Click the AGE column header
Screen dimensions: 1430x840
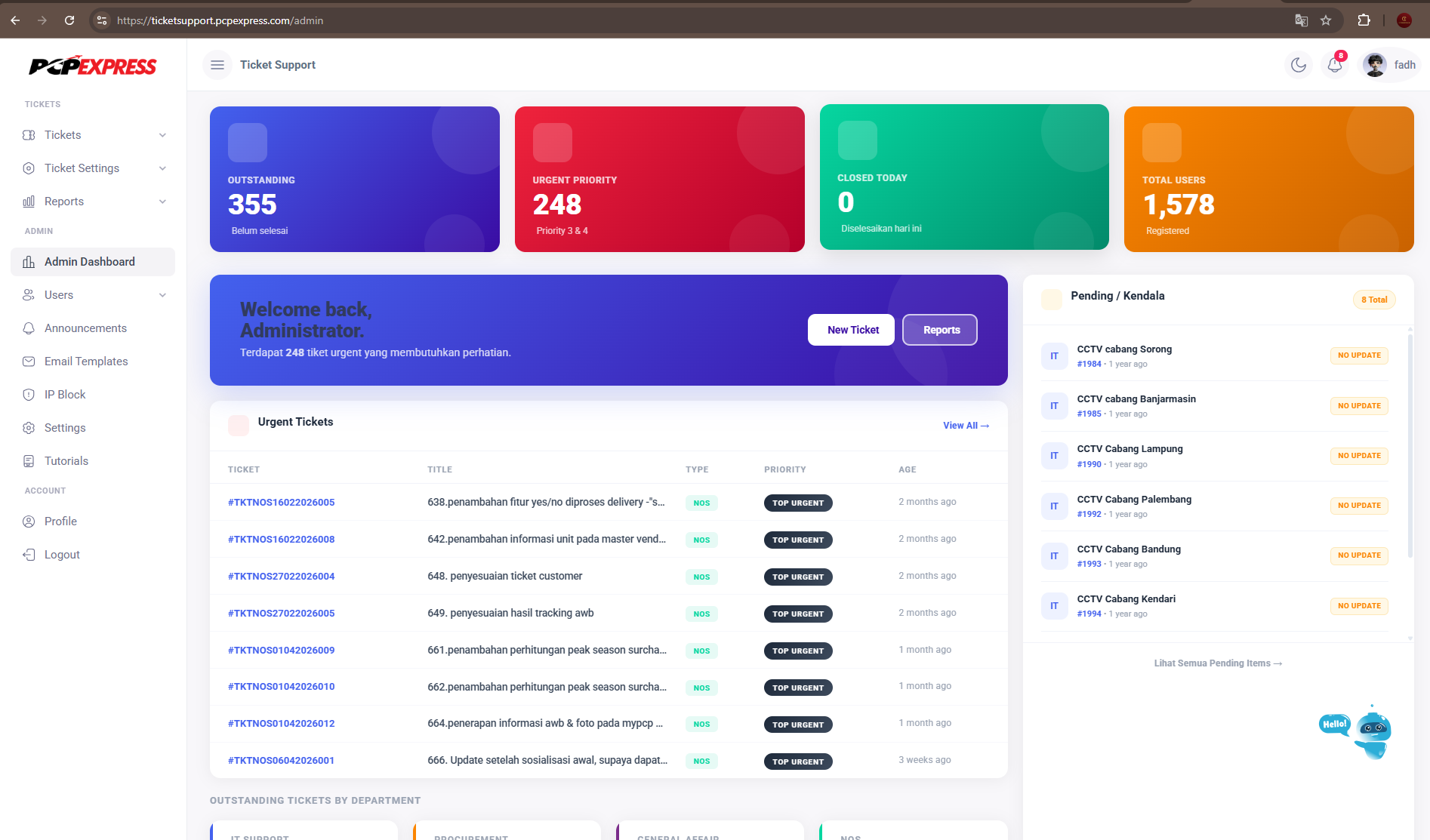click(907, 469)
